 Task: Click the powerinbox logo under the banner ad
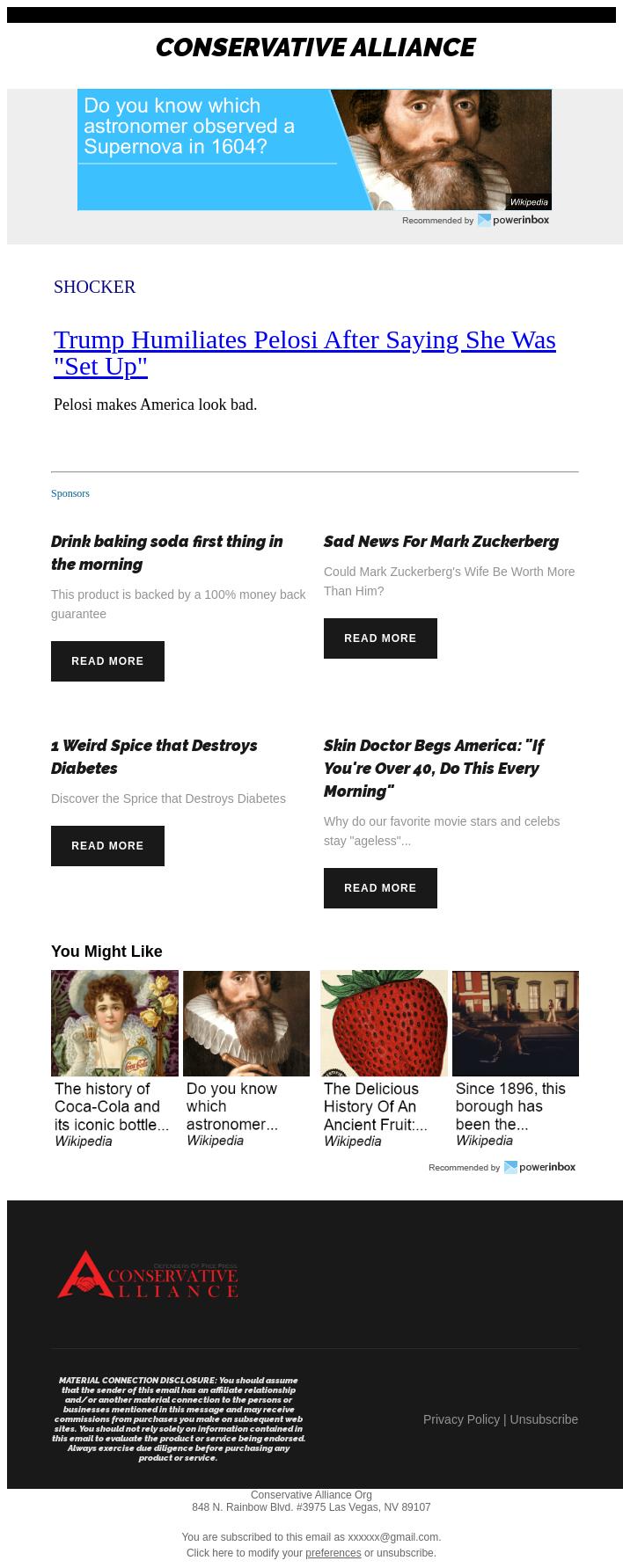(x=513, y=220)
